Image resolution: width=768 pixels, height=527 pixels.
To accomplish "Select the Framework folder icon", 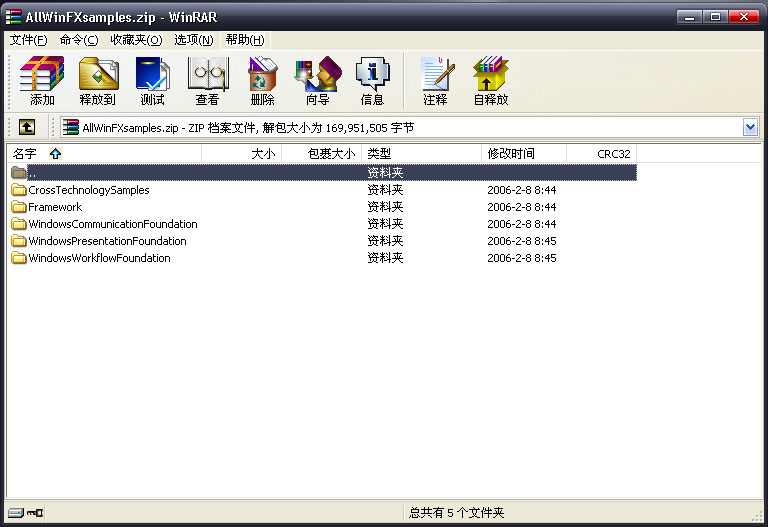I will tap(19, 207).
